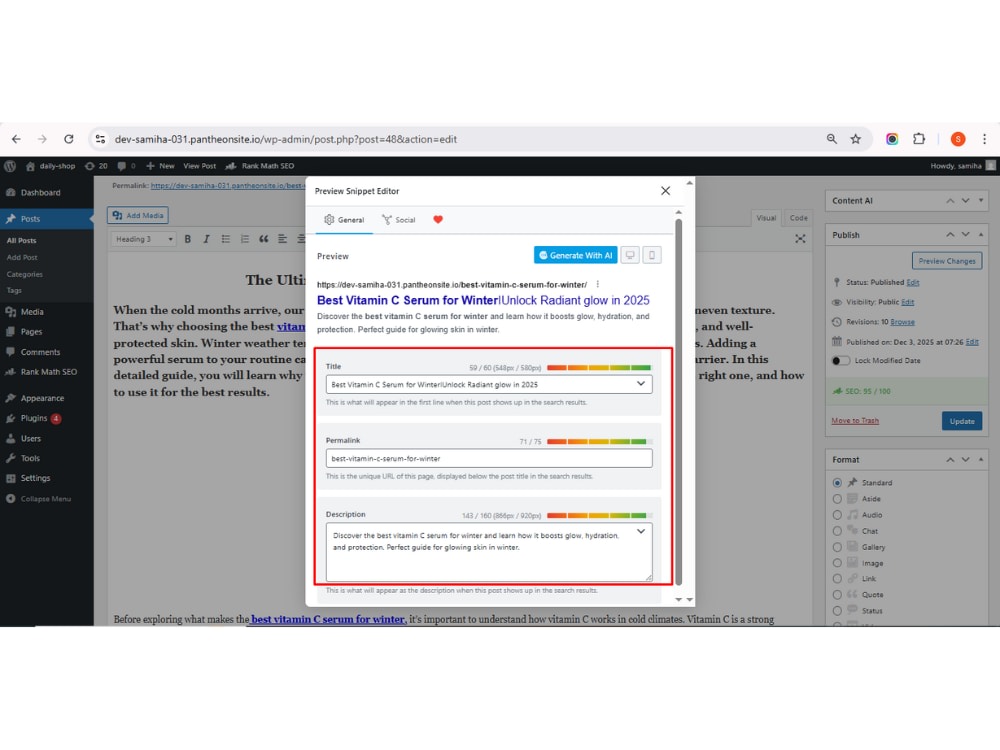Switch editor to the Visual tab

[x=766, y=217]
